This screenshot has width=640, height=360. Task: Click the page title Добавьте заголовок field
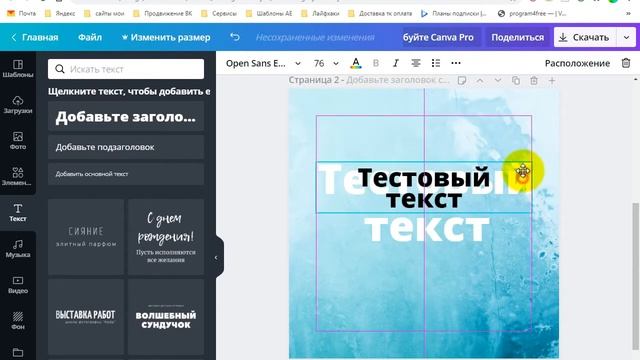(398, 80)
